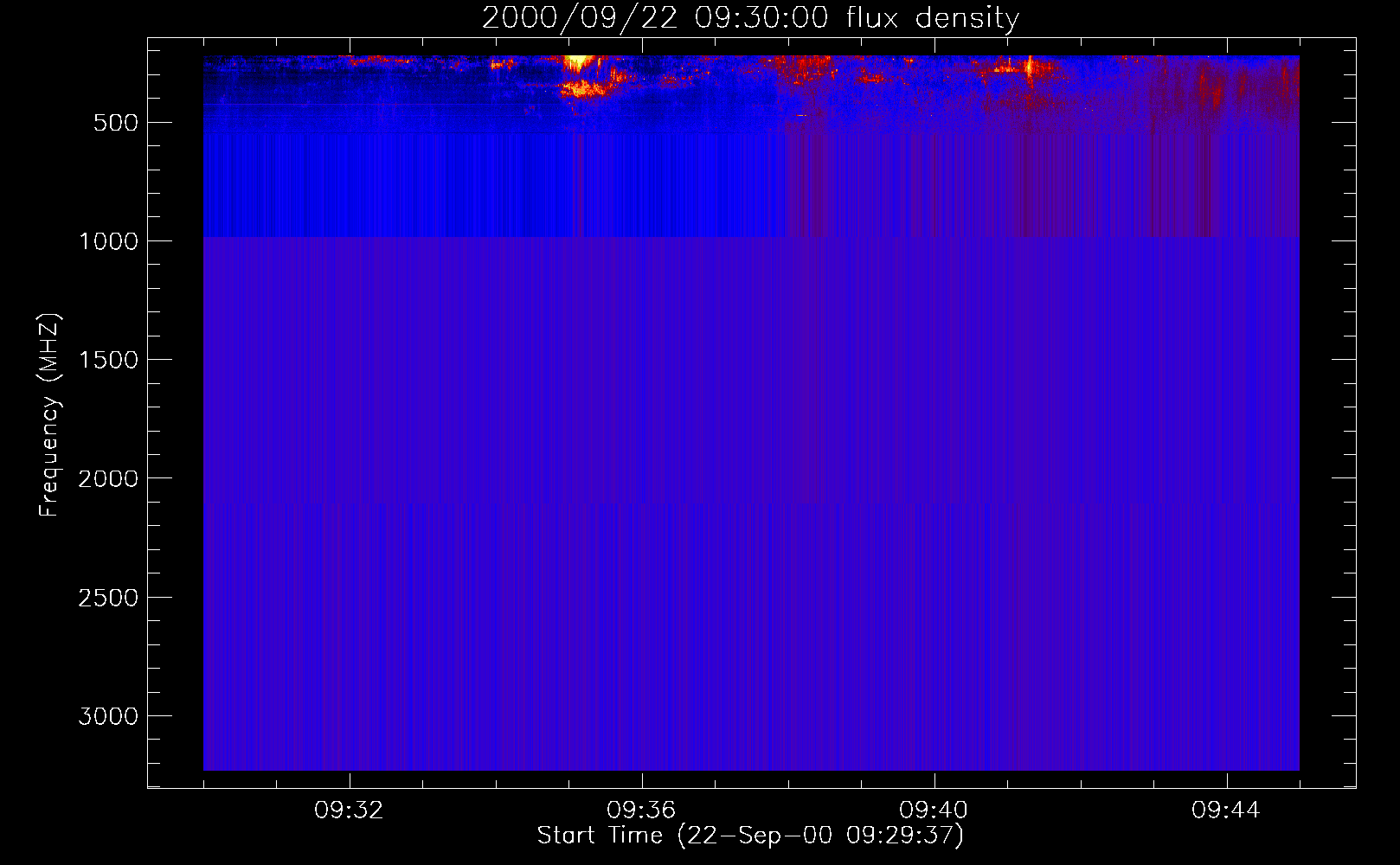This screenshot has height=865, width=1400.
Task: Click the 3000 frequency tick label
Action: click(108, 716)
